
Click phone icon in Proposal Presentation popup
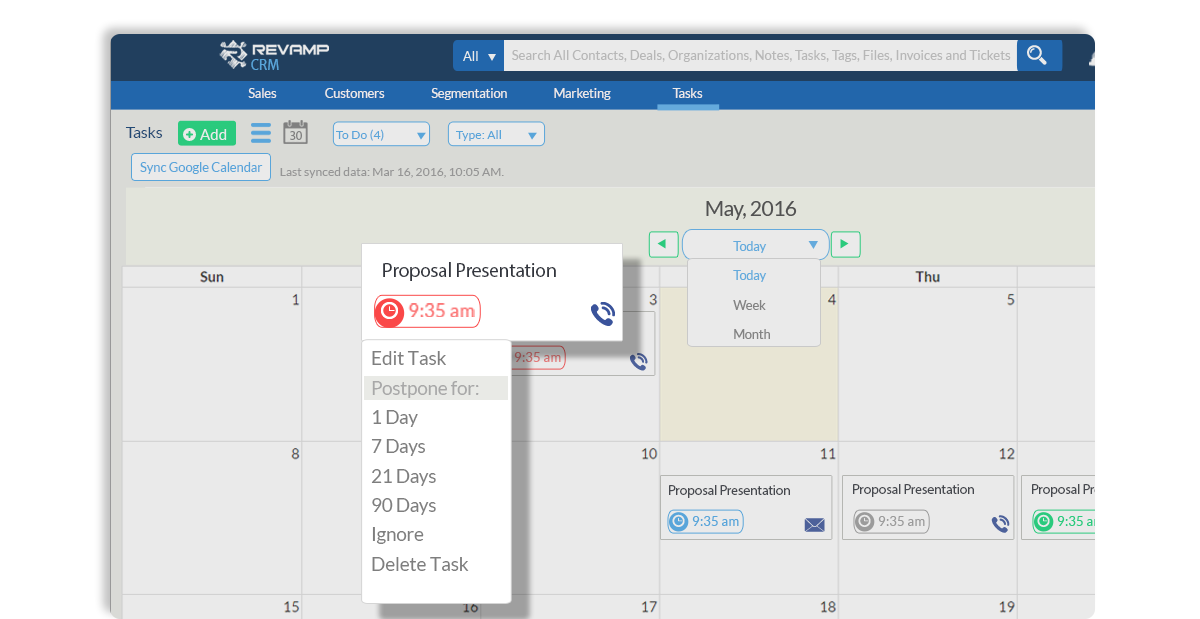click(x=602, y=314)
